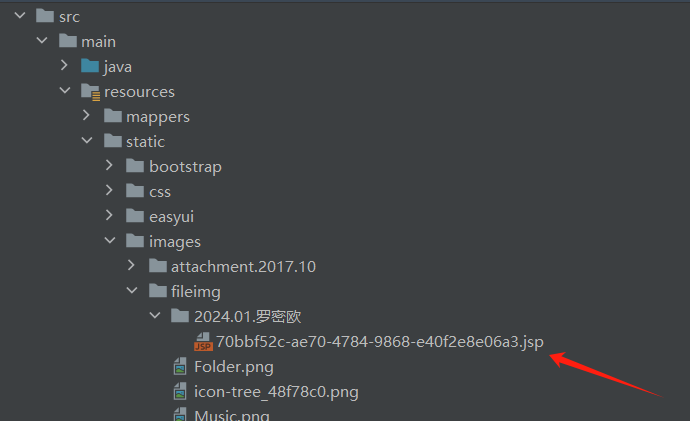Click the Folder.png image file icon
690x421 pixels.
click(x=180, y=366)
